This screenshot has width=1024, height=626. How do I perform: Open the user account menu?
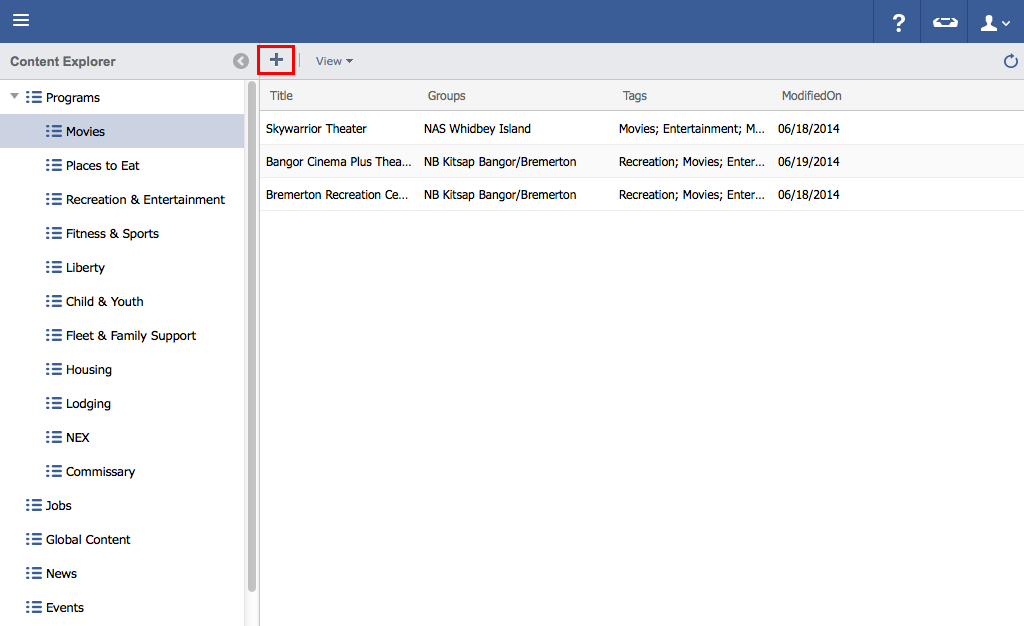tap(995, 22)
